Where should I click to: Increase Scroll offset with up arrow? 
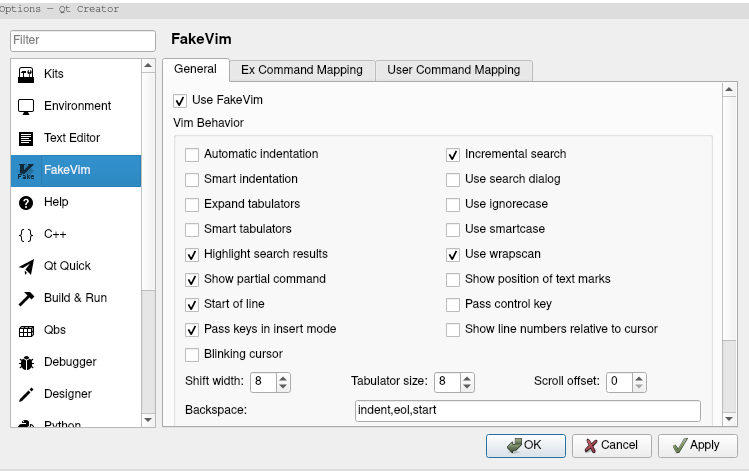point(639,378)
